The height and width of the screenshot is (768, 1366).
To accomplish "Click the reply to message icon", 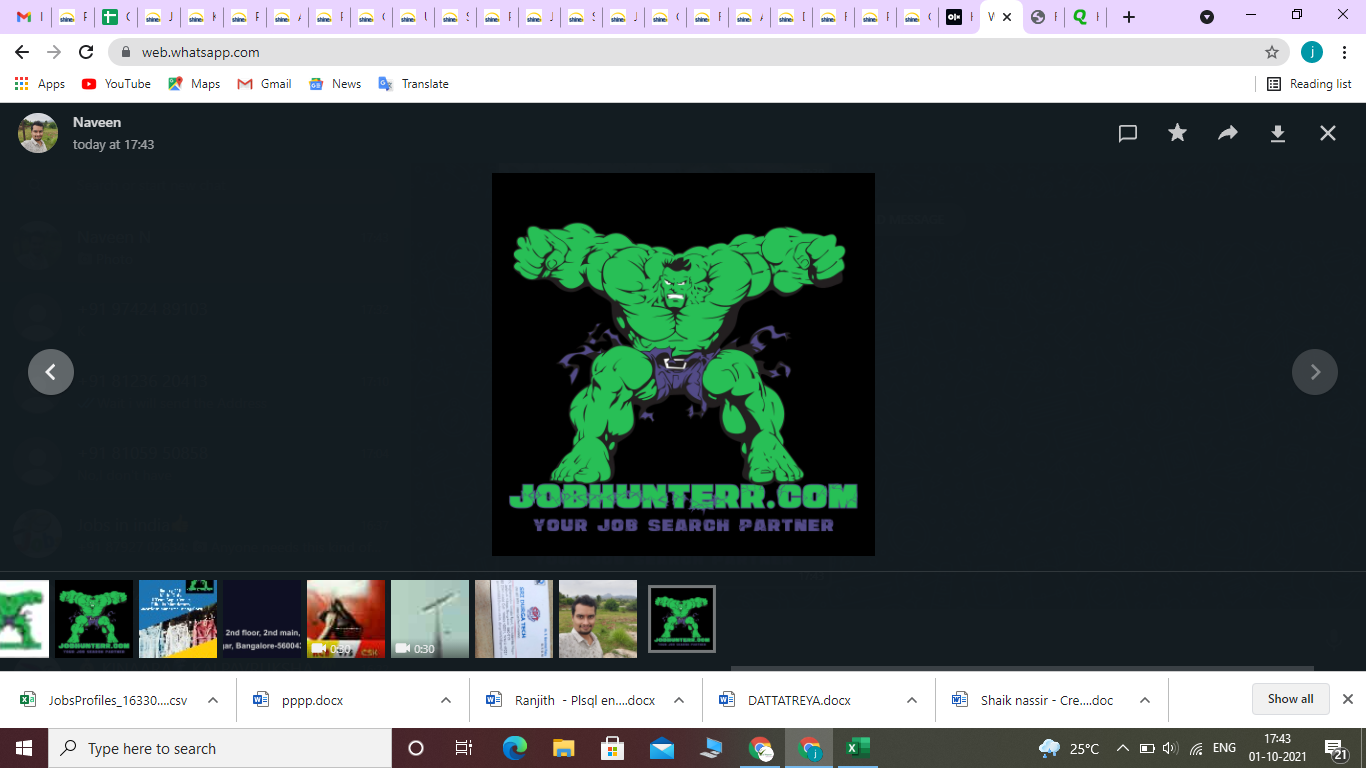I will 1128,133.
